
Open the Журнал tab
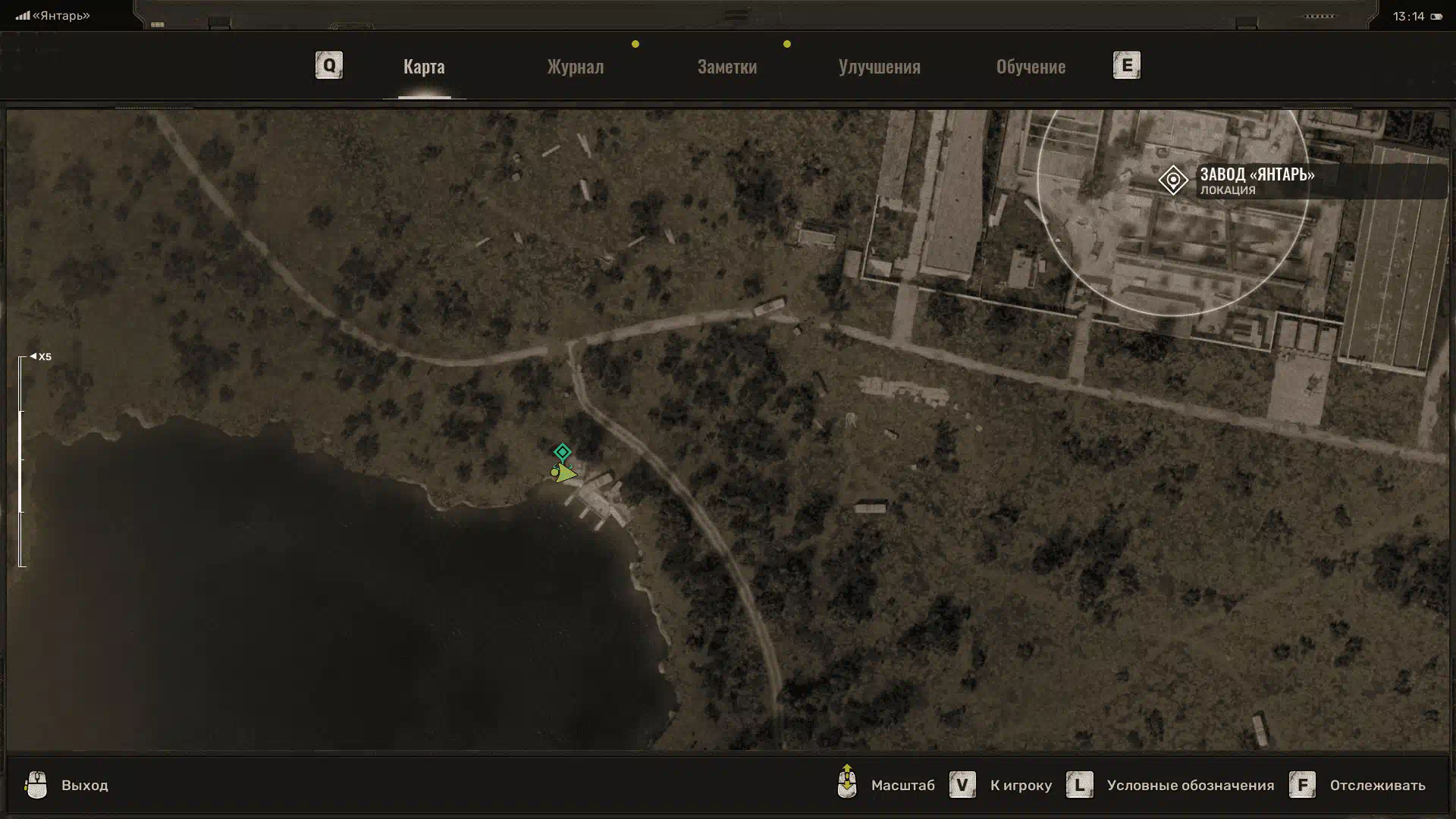pos(576,67)
